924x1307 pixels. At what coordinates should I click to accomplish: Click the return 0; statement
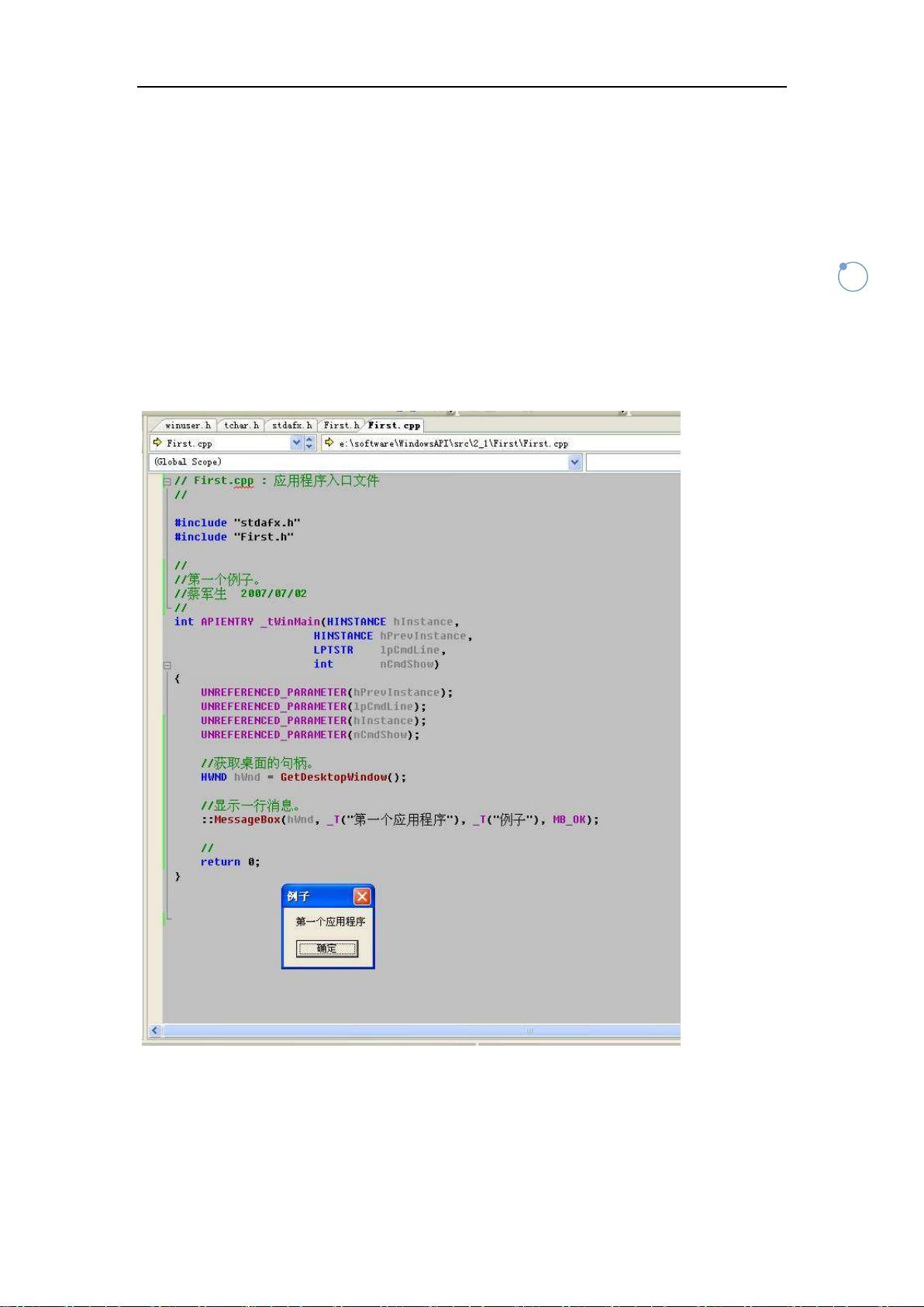(x=230, y=862)
